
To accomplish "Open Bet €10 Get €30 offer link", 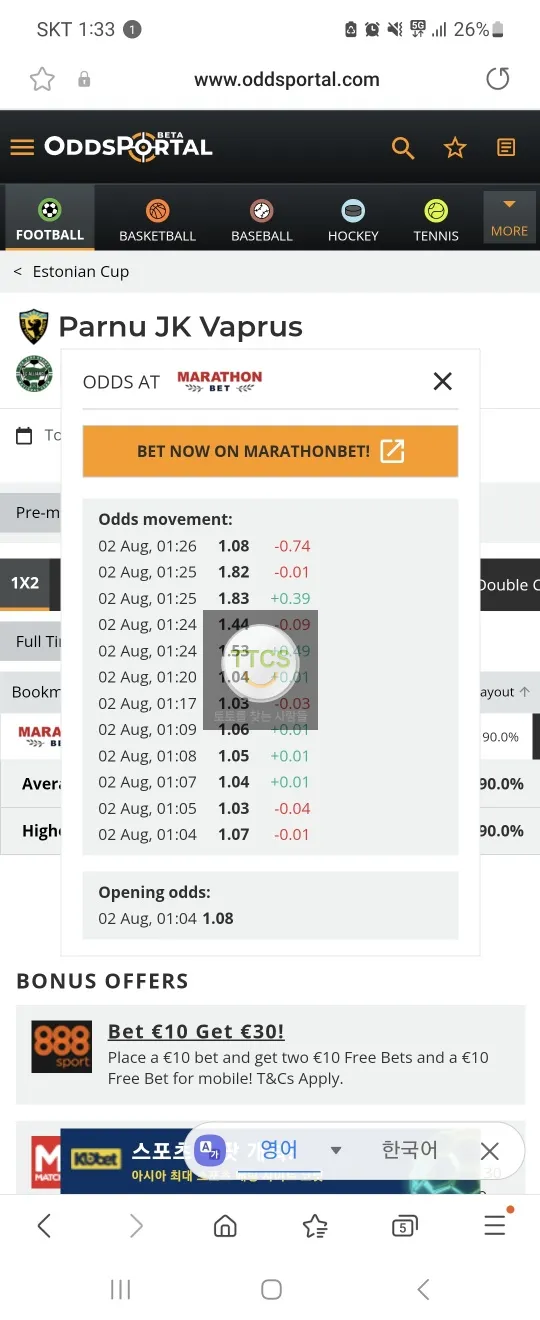I will coord(196,1031).
